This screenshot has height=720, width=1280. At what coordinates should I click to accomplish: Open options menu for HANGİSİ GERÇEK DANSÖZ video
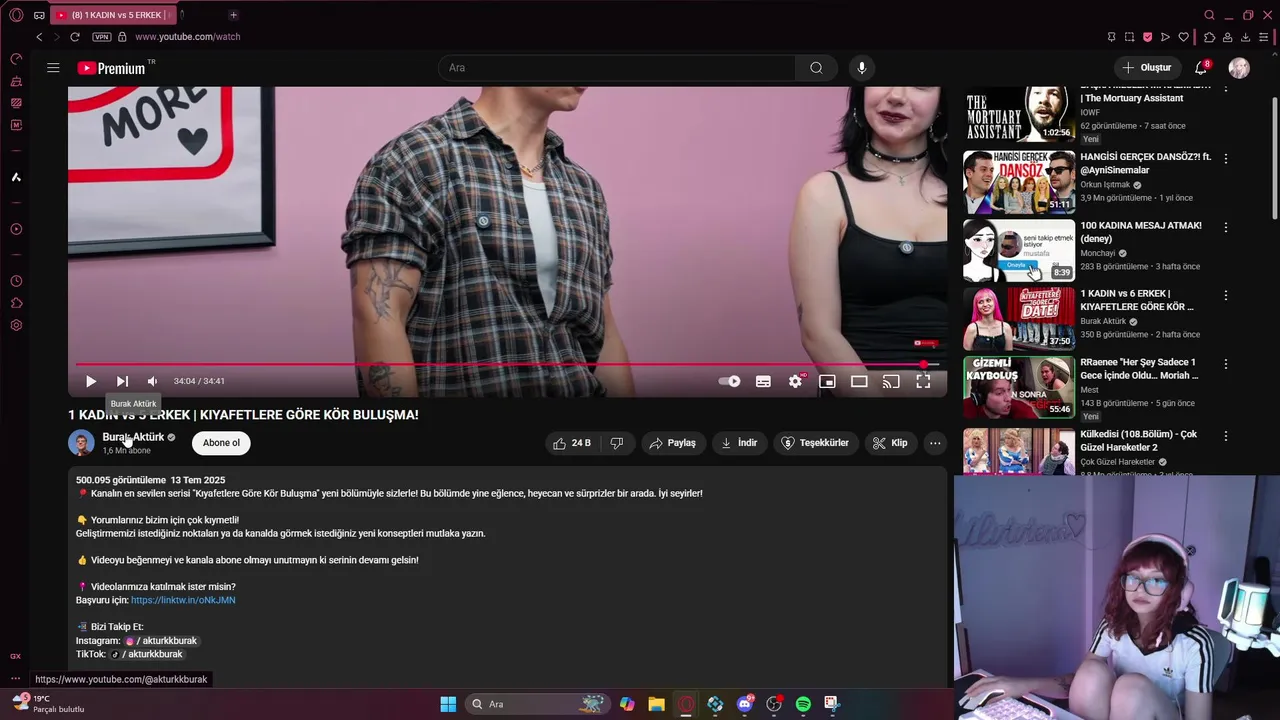pos(1226,159)
